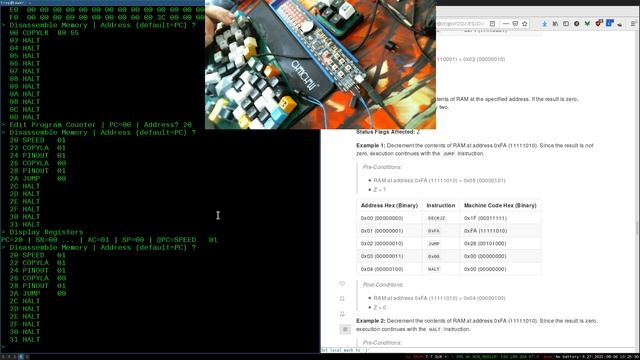Image resolution: width=640 pixels, height=360 pixels.
Task: Open the page actions three-dots menu
Action: click(506, 24)
